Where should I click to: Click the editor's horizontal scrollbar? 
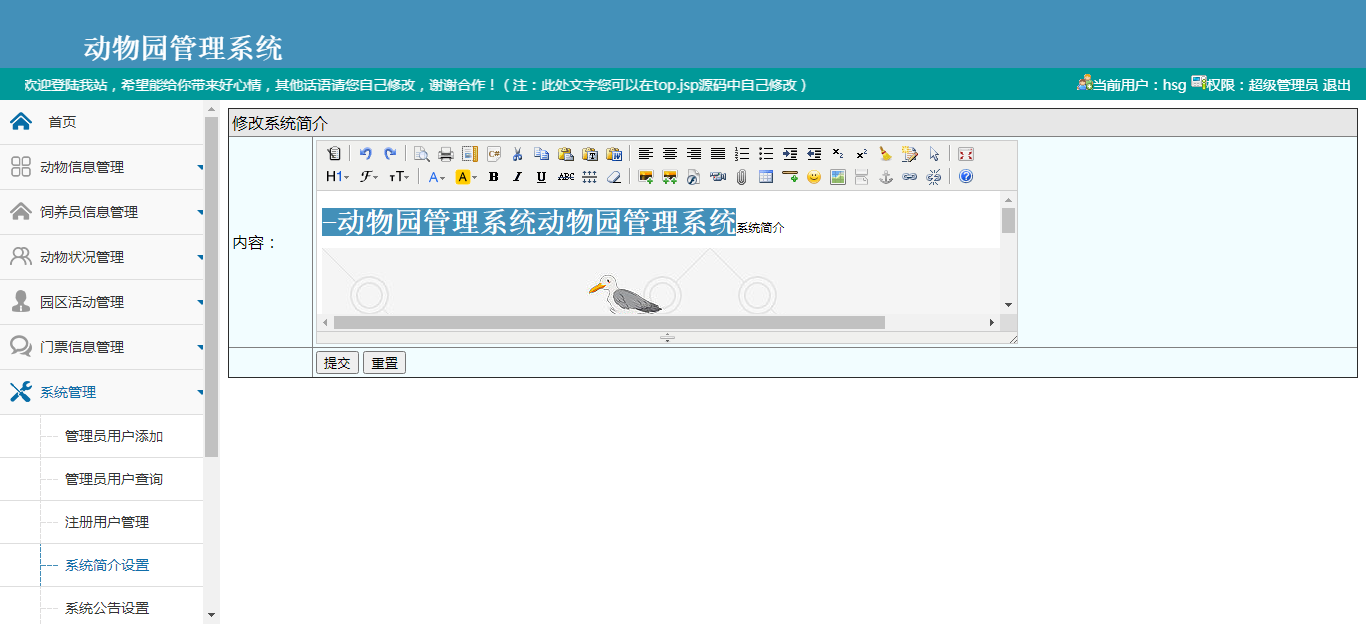click(x=608, y=322)
